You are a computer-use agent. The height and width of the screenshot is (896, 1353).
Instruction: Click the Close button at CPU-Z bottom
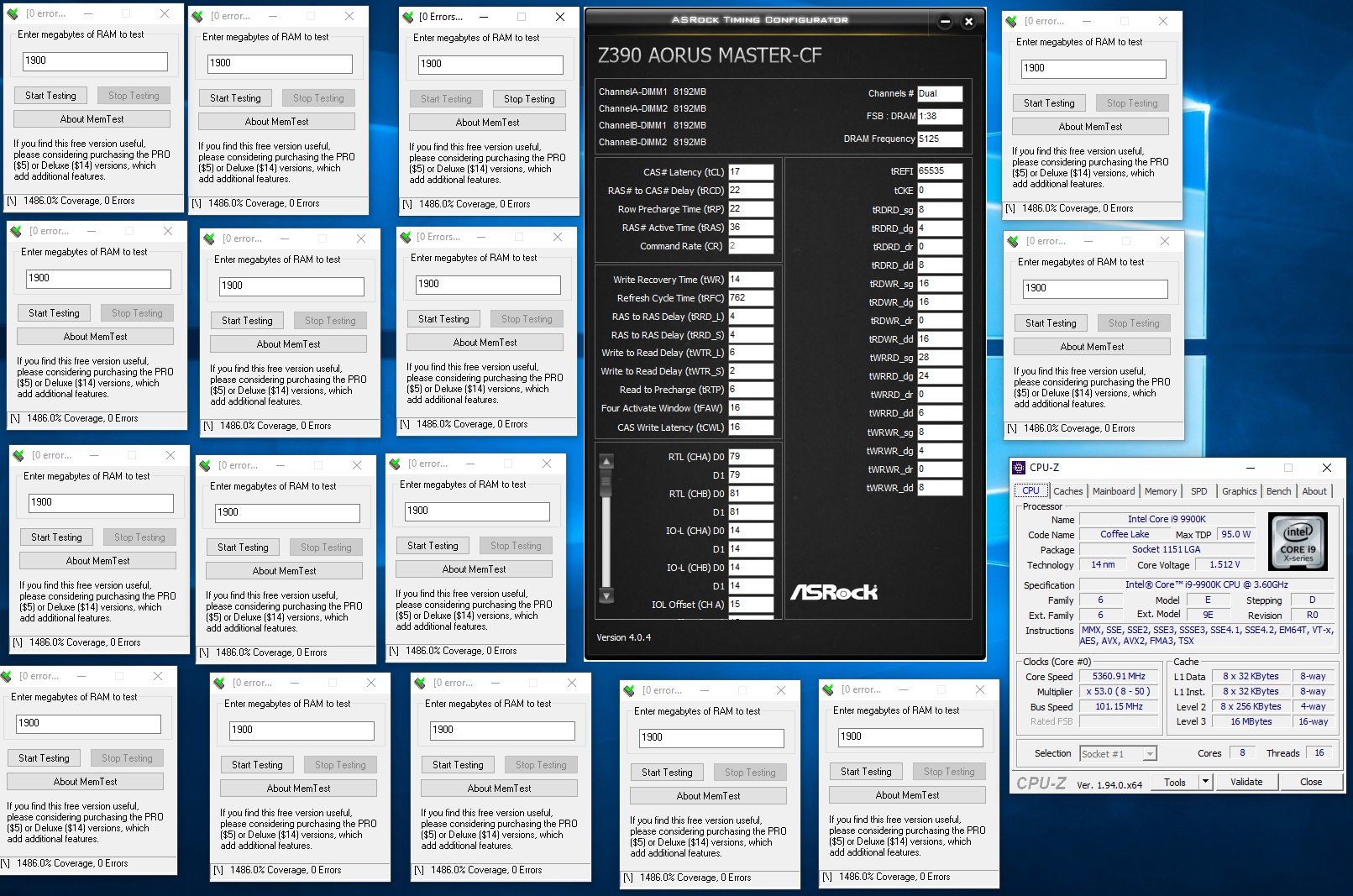point(1310,782)
